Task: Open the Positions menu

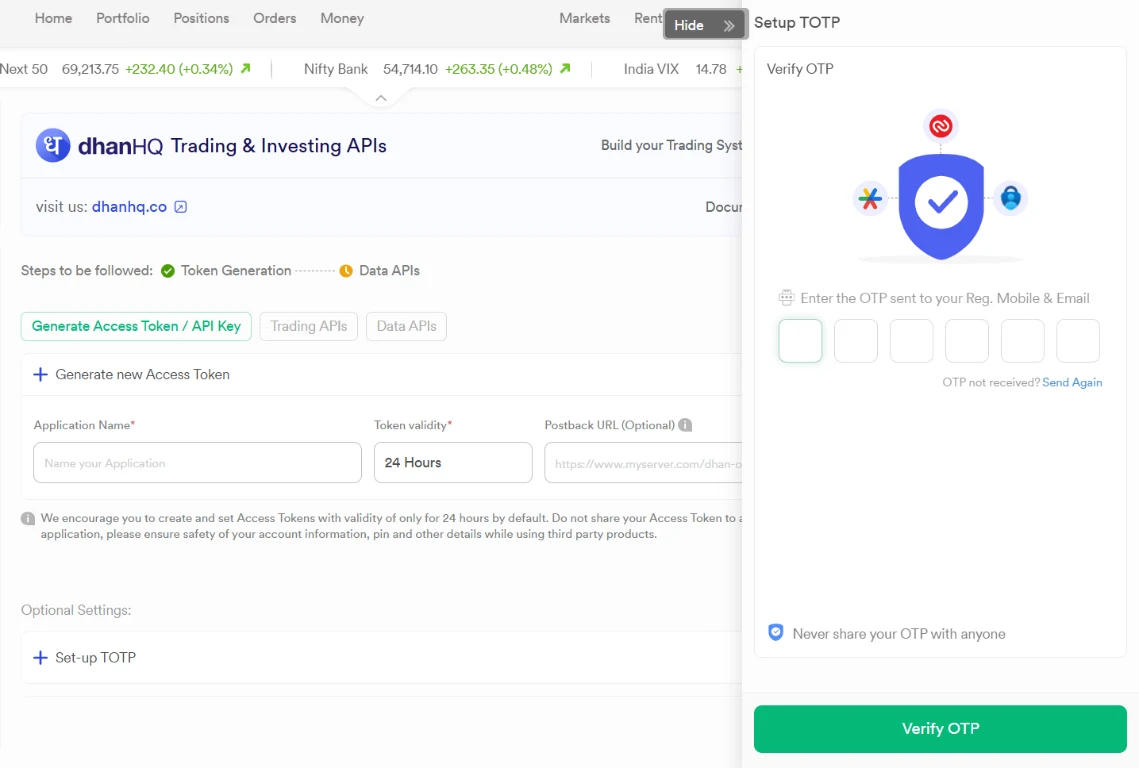Action: pos(201,18)
